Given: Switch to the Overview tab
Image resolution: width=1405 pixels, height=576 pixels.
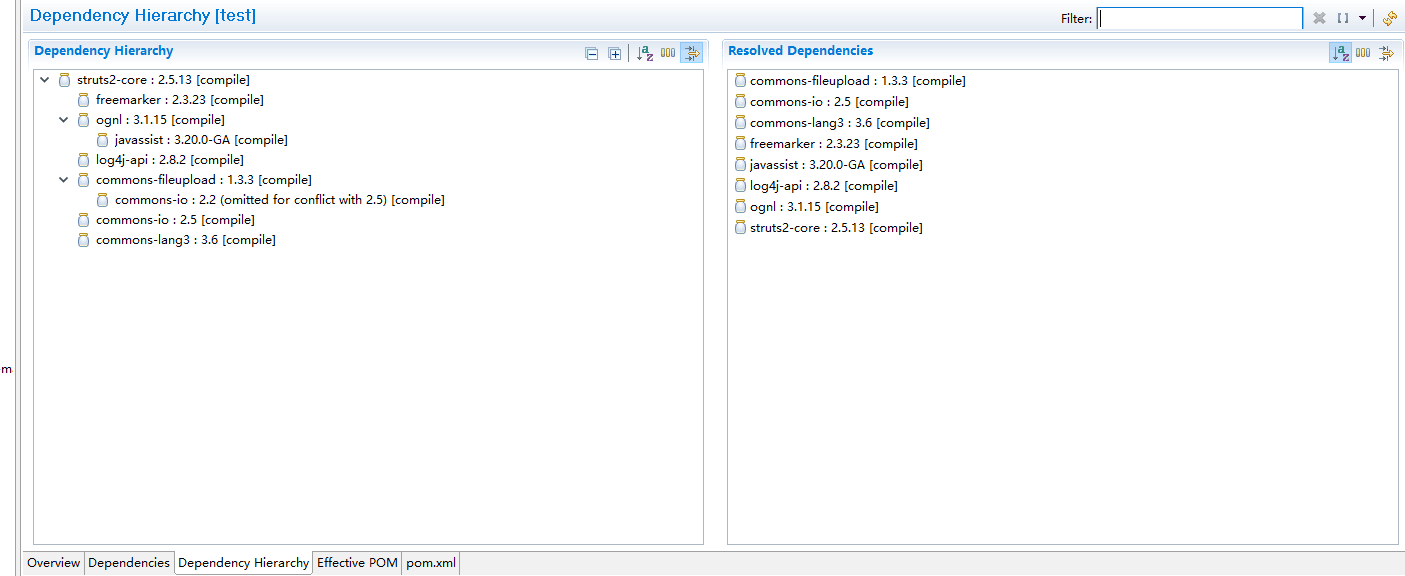Looking at the screenshot, I should click(54, 563).
